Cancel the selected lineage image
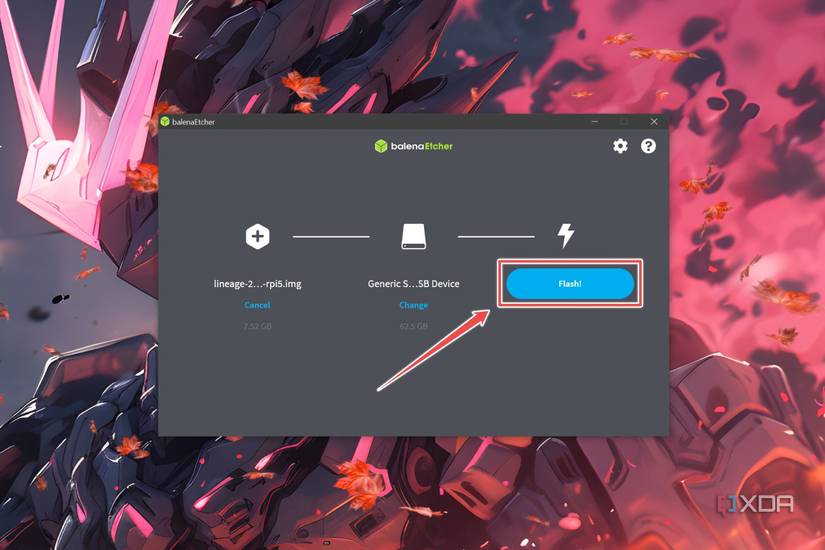The width and height of the screenshot is (825, 550). pyautogui.click(x=257, y=305)
